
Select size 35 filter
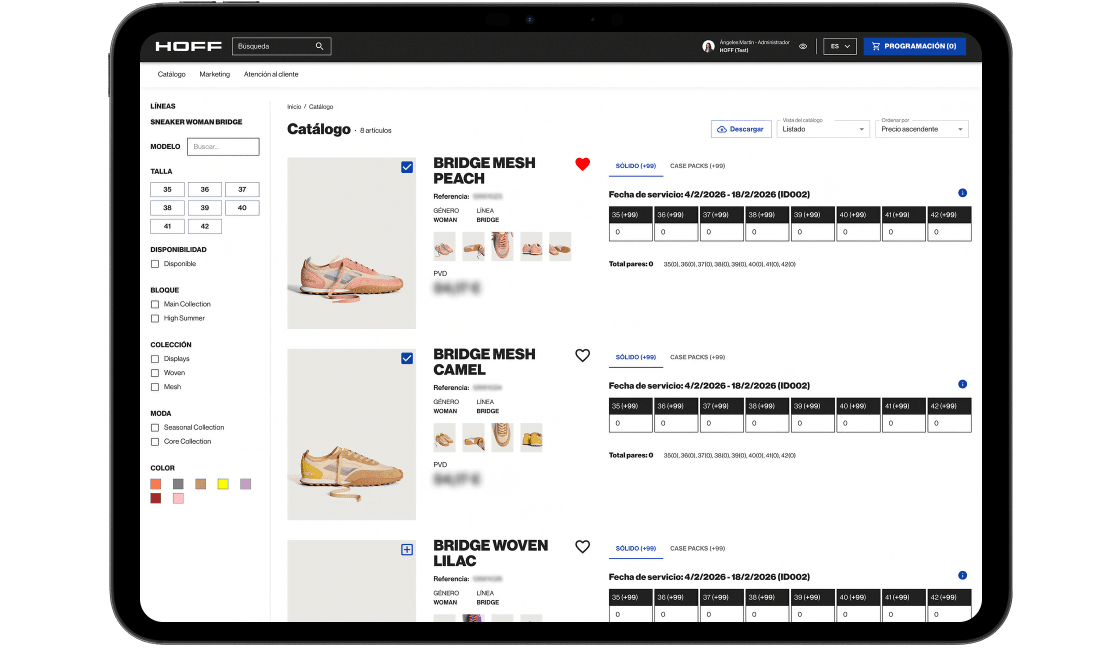tap(167, 190)
